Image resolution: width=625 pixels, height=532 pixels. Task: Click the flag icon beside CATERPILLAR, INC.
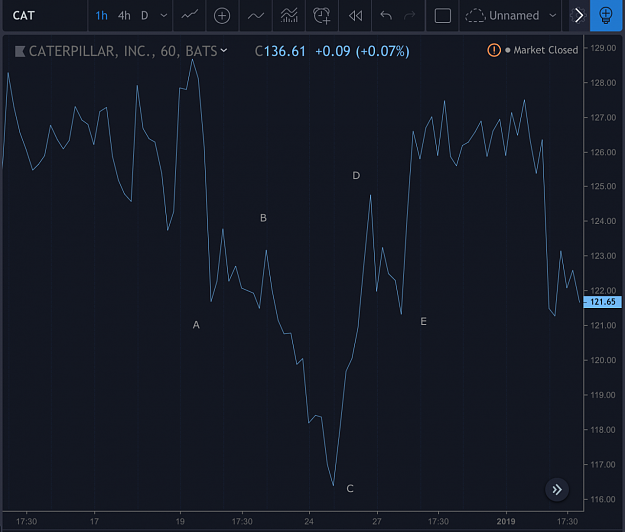pos(20,51)
